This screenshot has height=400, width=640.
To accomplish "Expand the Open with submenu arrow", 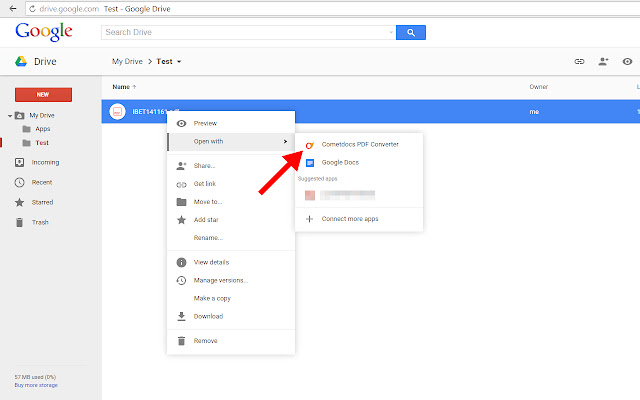I will pyautogui.click(x=285, y=142).
